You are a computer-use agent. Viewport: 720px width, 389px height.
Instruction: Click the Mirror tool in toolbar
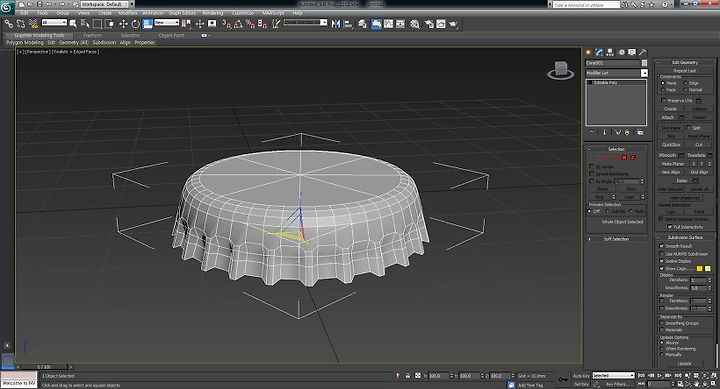pyautogui.click(x=336, y=23)
